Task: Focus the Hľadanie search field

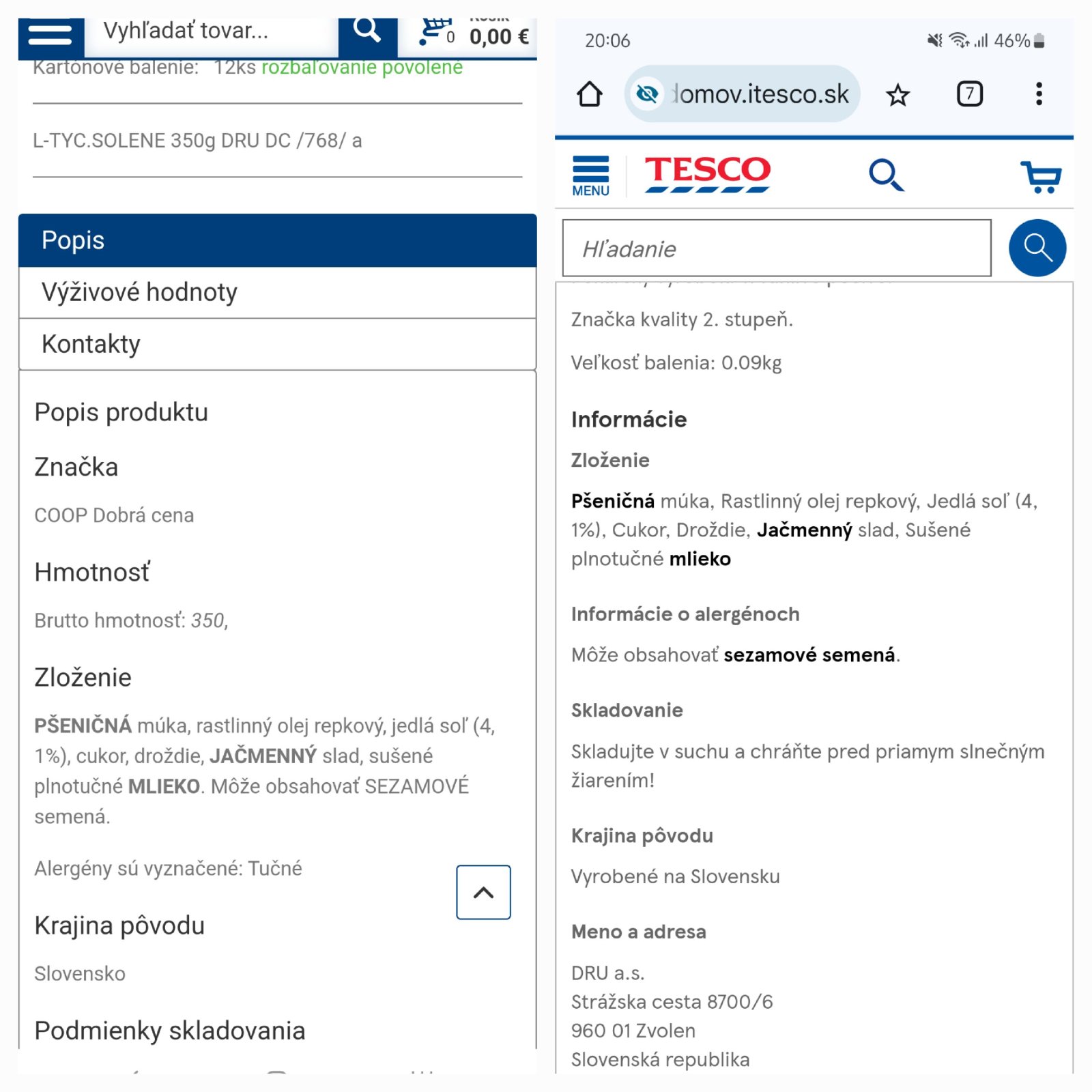Action: pos(777,248)
